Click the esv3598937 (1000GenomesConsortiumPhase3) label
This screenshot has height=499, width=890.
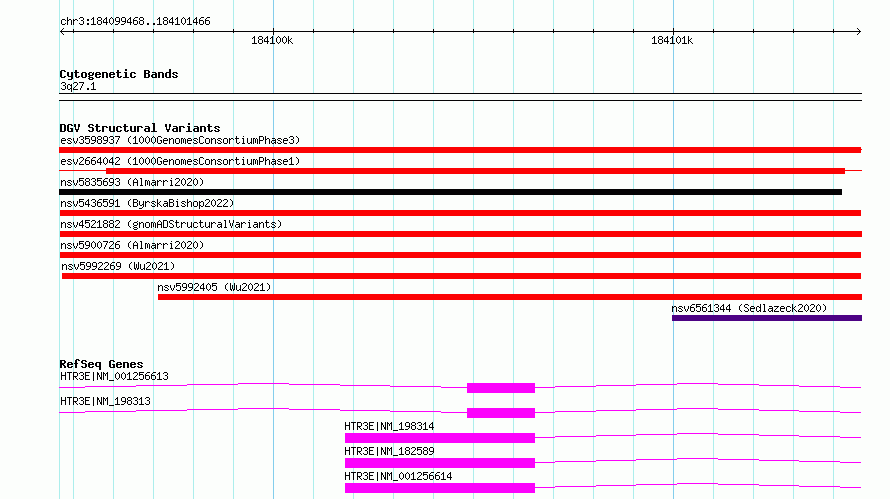pos(180,140)
